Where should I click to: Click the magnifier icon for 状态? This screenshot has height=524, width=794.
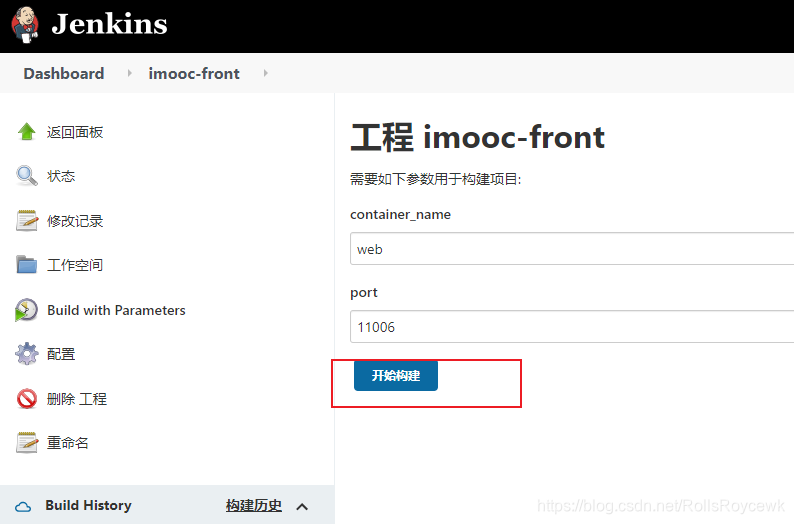(26, 176)
